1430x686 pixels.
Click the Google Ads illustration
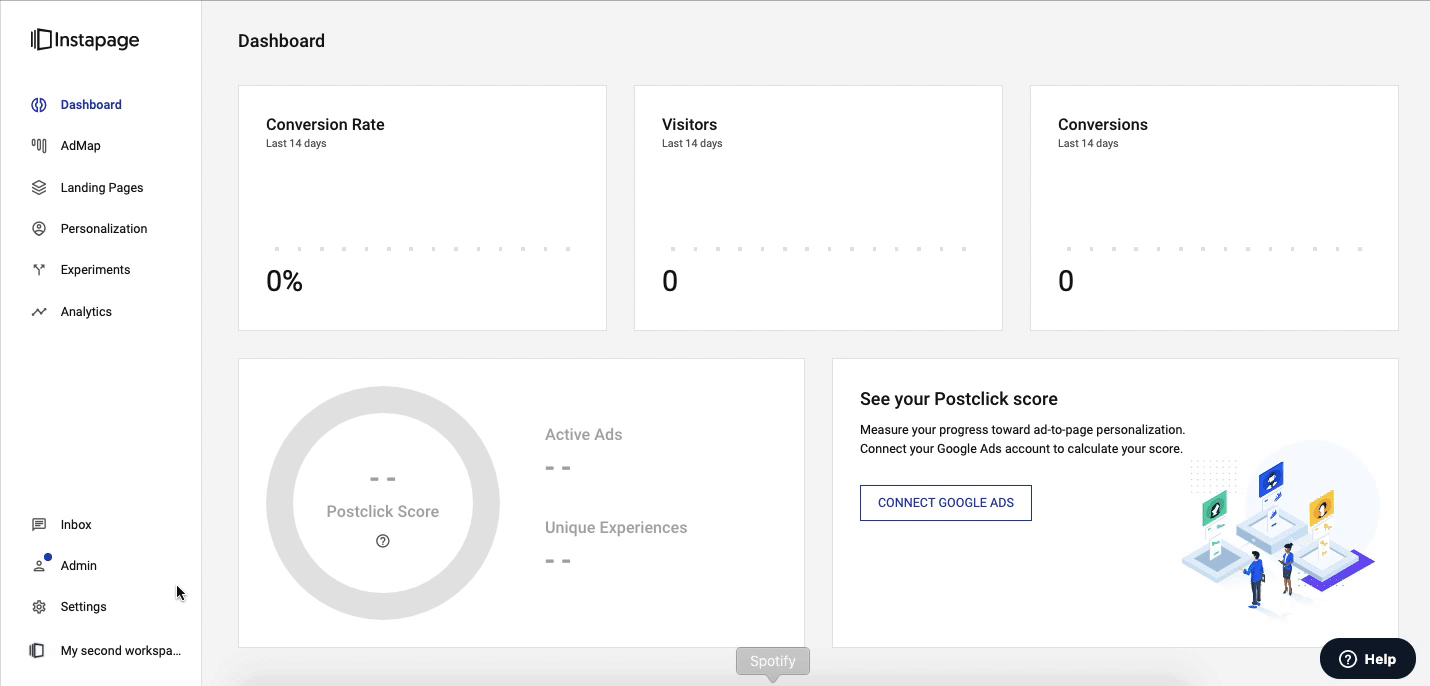point(1280,529)
